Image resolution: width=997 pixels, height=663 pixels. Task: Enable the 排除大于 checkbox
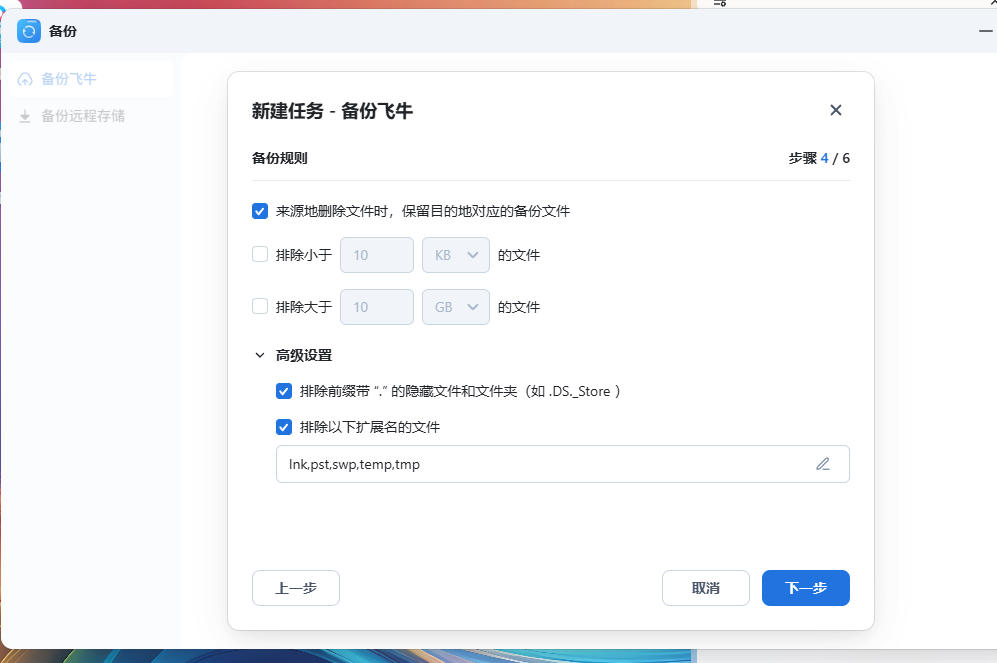pyautogui.click(x=260, y=307)
